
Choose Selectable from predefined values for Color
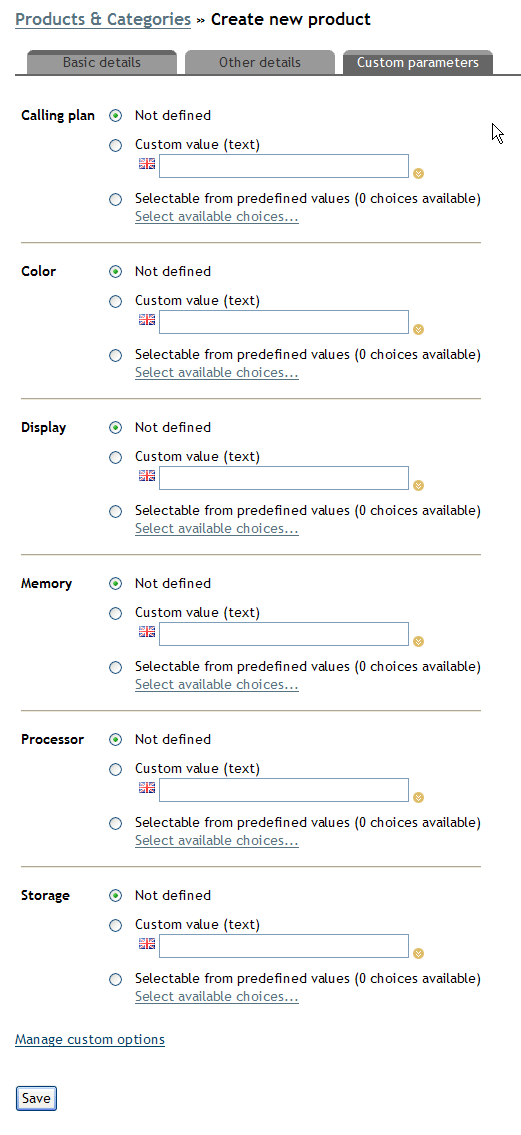[116, 355]
